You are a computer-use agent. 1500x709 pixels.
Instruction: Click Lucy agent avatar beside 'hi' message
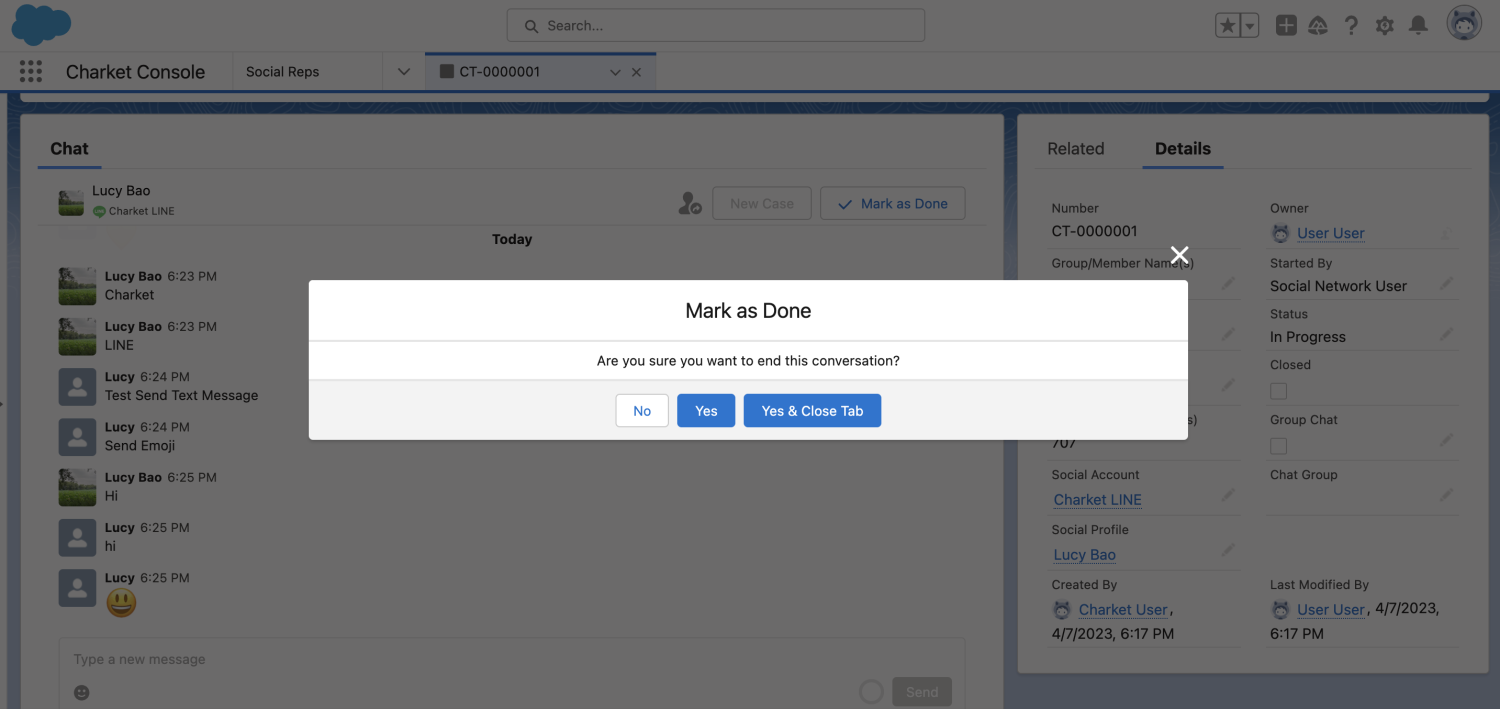pyautogui.click(x=77, y=537)
